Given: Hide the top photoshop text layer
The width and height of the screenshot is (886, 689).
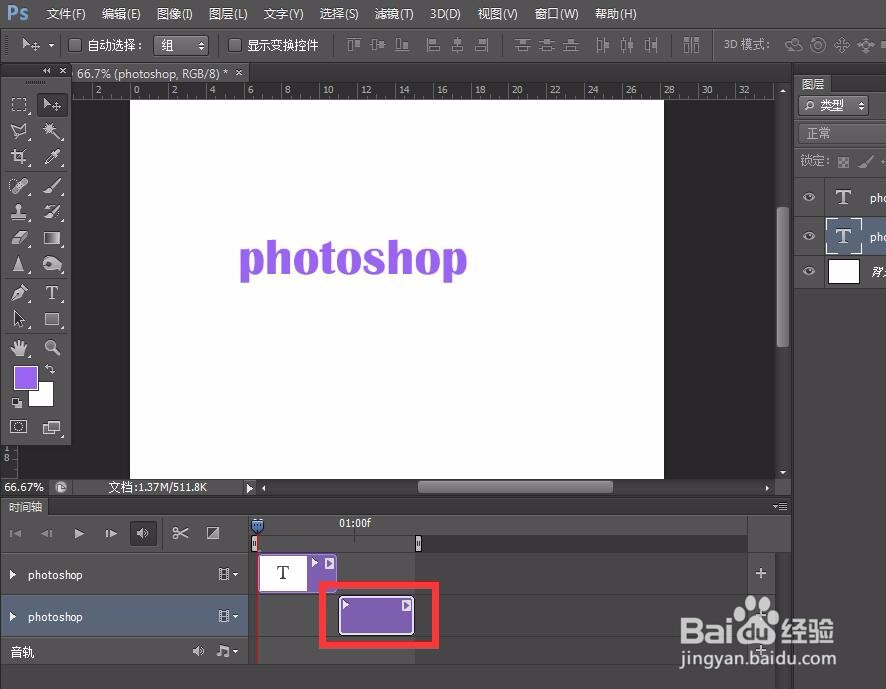Looking at the screenshot, I should [809, 197].
